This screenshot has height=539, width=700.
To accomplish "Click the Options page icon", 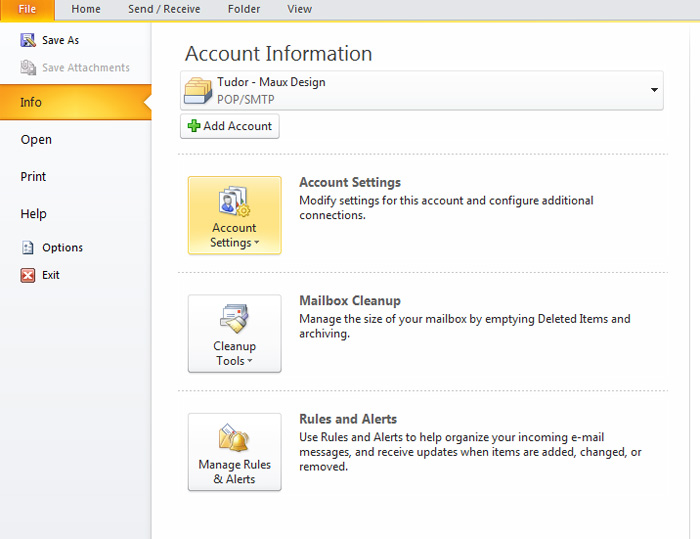I will click(28, 247).
